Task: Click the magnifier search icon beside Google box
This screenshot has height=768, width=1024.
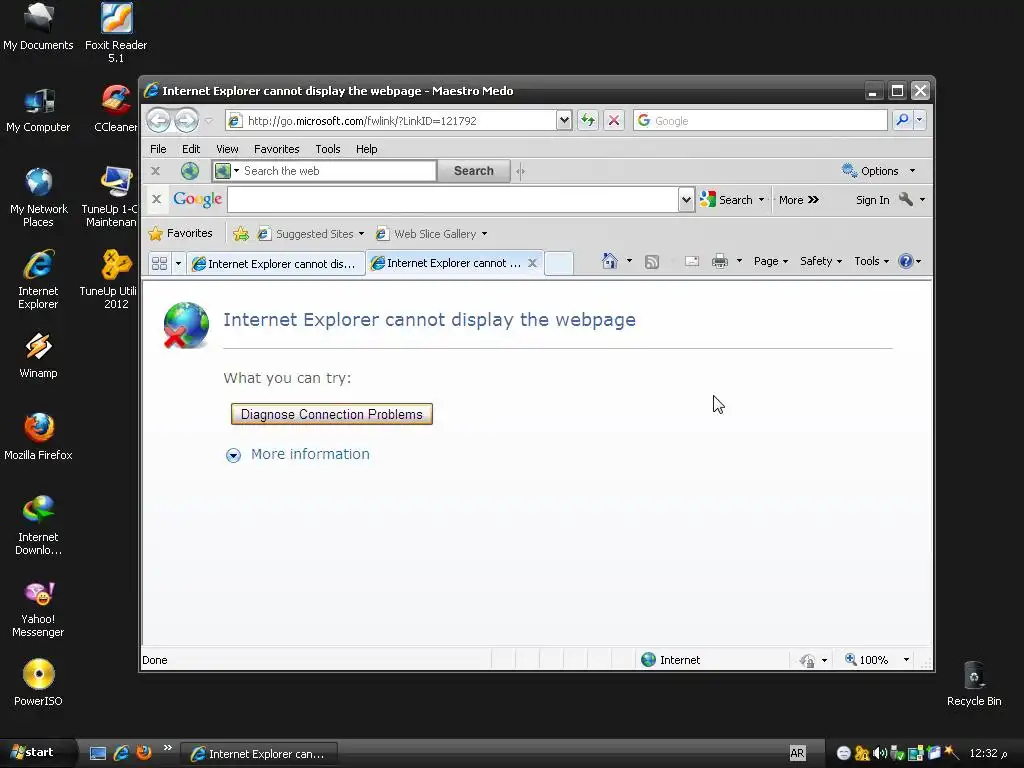Action: coord(903,120)
